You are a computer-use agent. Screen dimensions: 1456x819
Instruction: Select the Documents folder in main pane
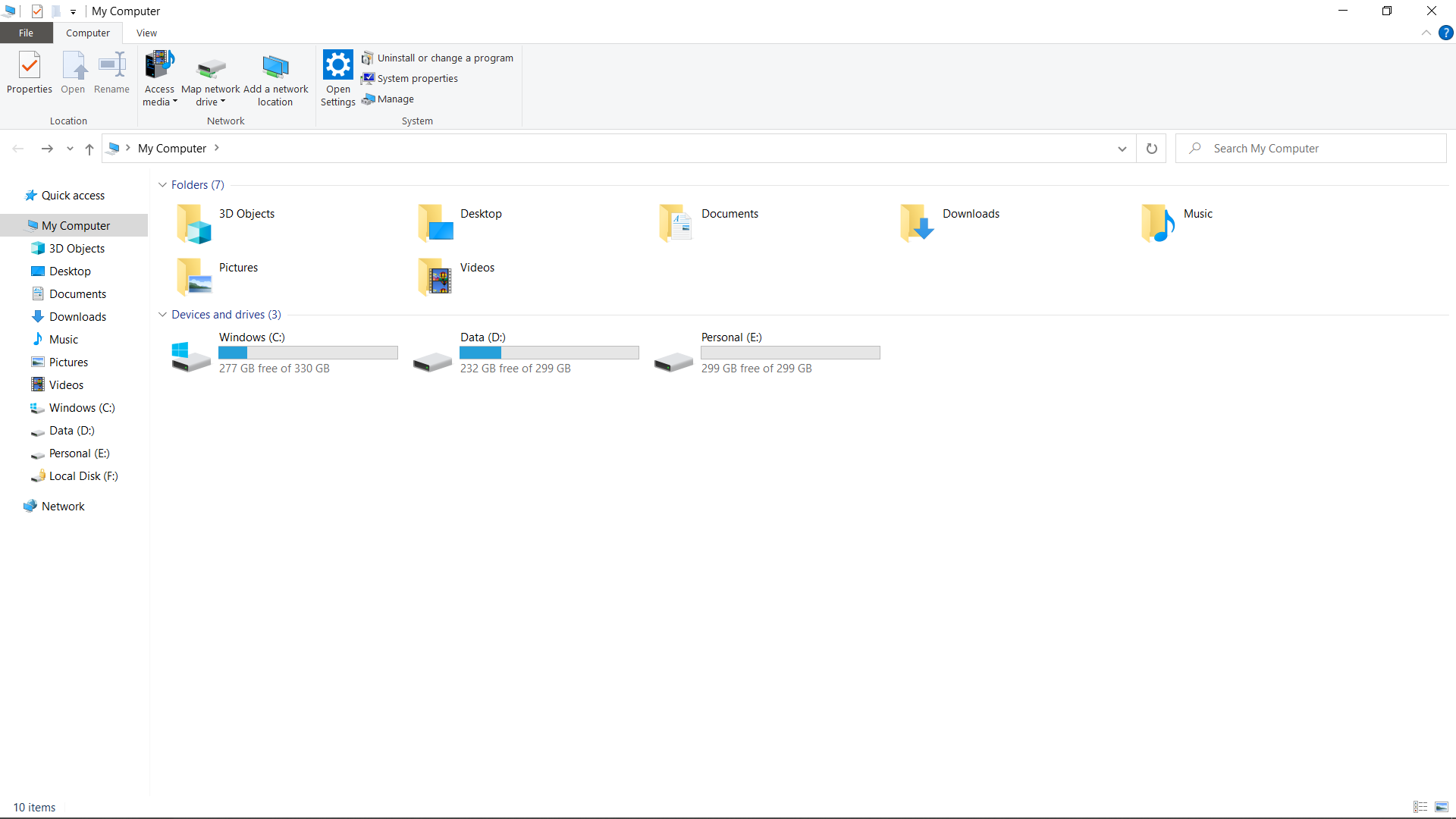(x=708, y=224)
